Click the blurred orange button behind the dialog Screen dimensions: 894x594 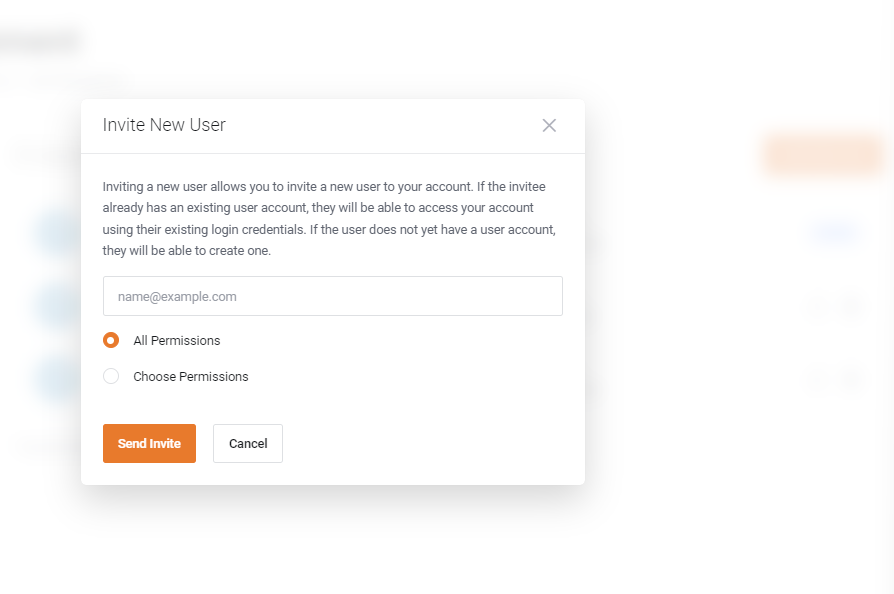click(822, 154)
